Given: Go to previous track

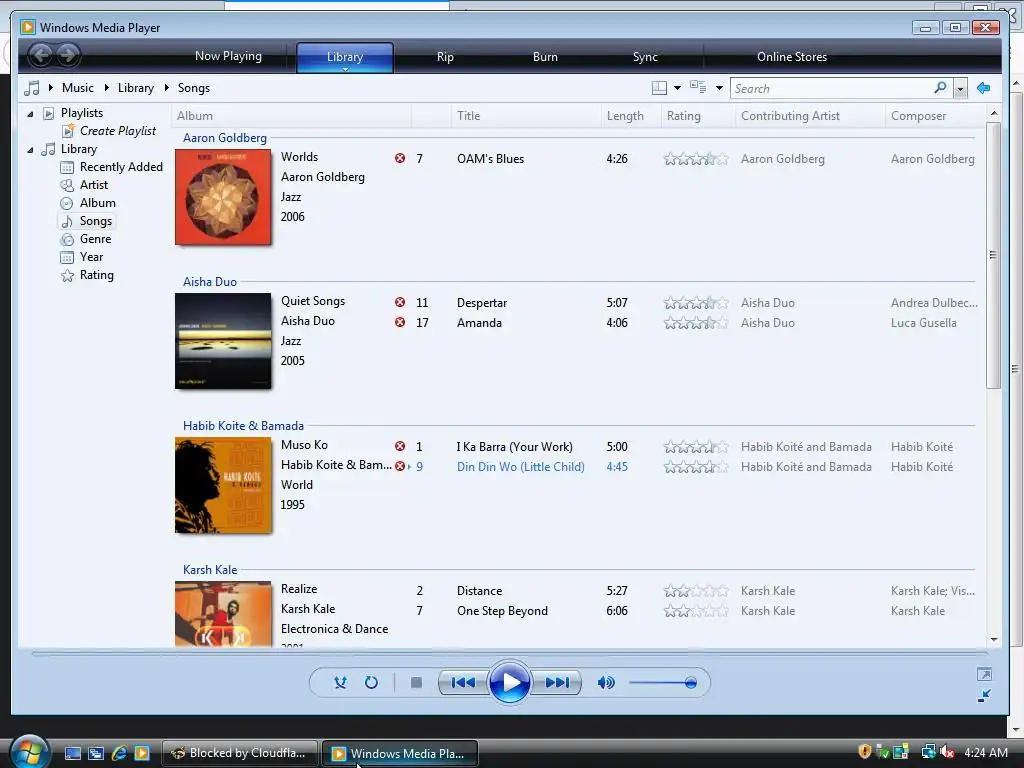Looking at the screenshot, I should tap(463, 682).
